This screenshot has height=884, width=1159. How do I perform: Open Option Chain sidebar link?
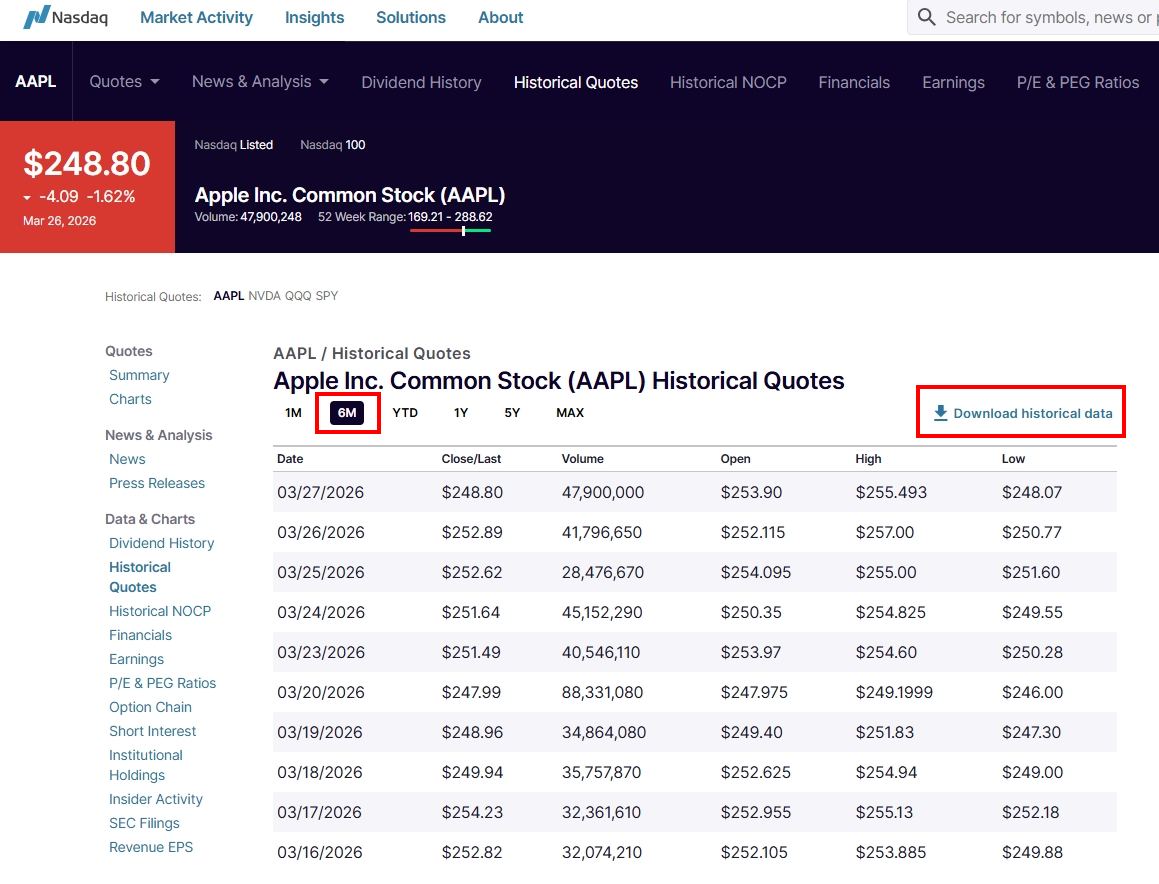coord(150,707)
